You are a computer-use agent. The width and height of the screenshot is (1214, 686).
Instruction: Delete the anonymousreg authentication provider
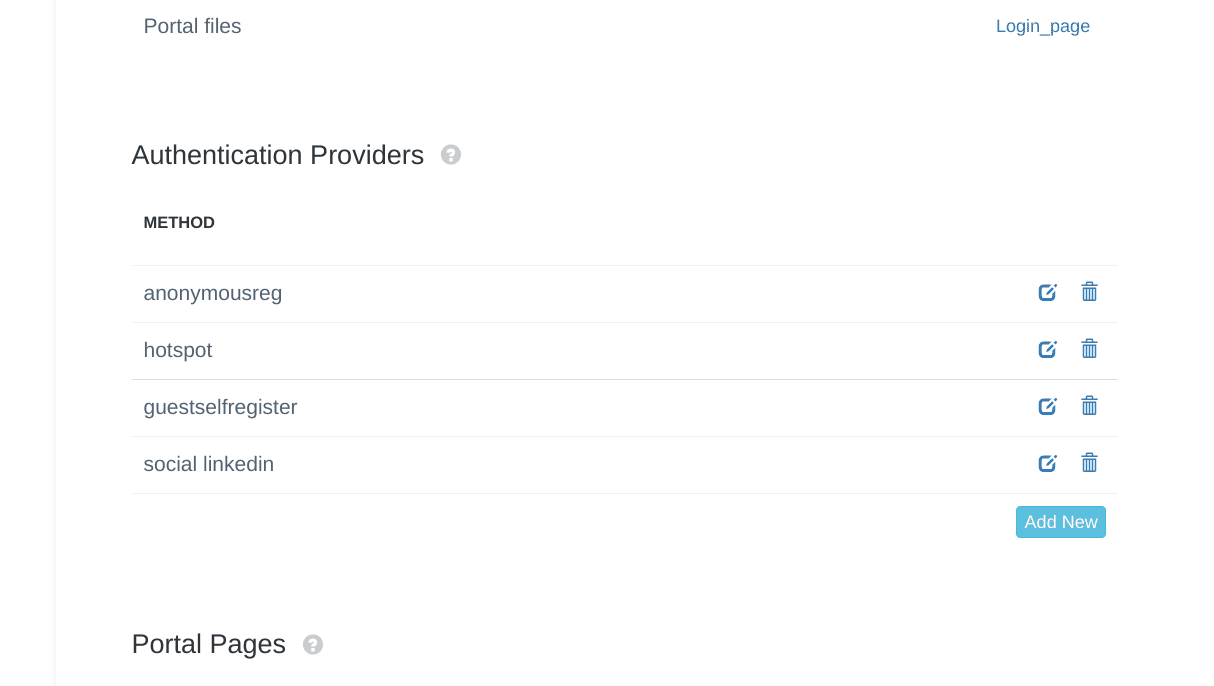[x=1089, y=292]
